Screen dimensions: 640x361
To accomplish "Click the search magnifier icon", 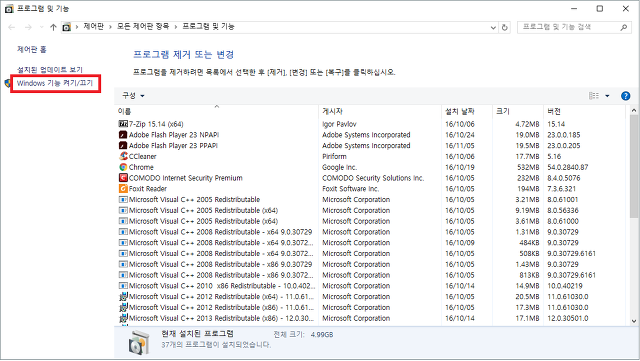I will (624, 27).
